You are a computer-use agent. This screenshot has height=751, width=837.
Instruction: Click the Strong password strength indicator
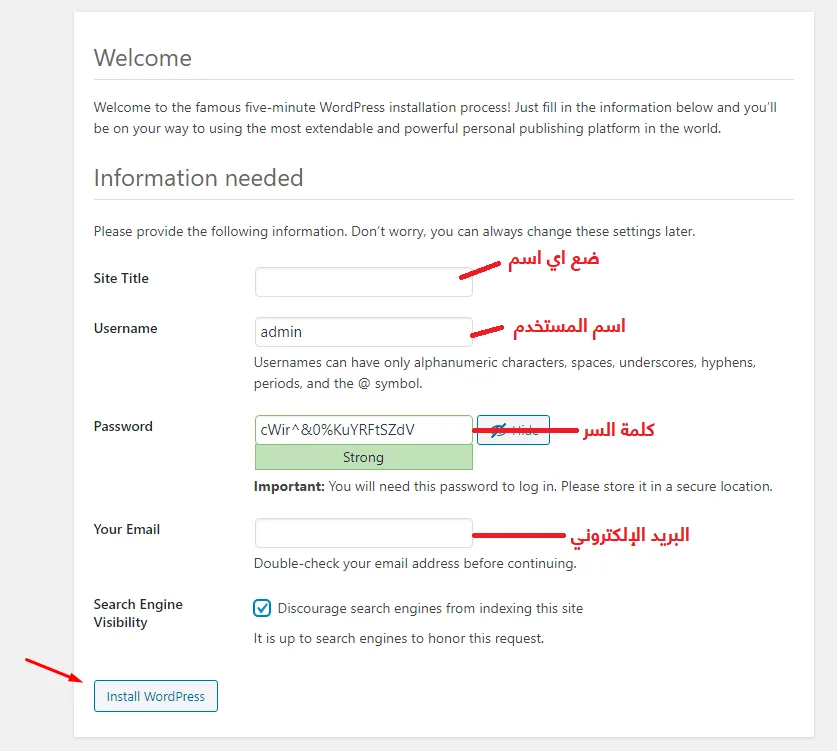point(364,457)
